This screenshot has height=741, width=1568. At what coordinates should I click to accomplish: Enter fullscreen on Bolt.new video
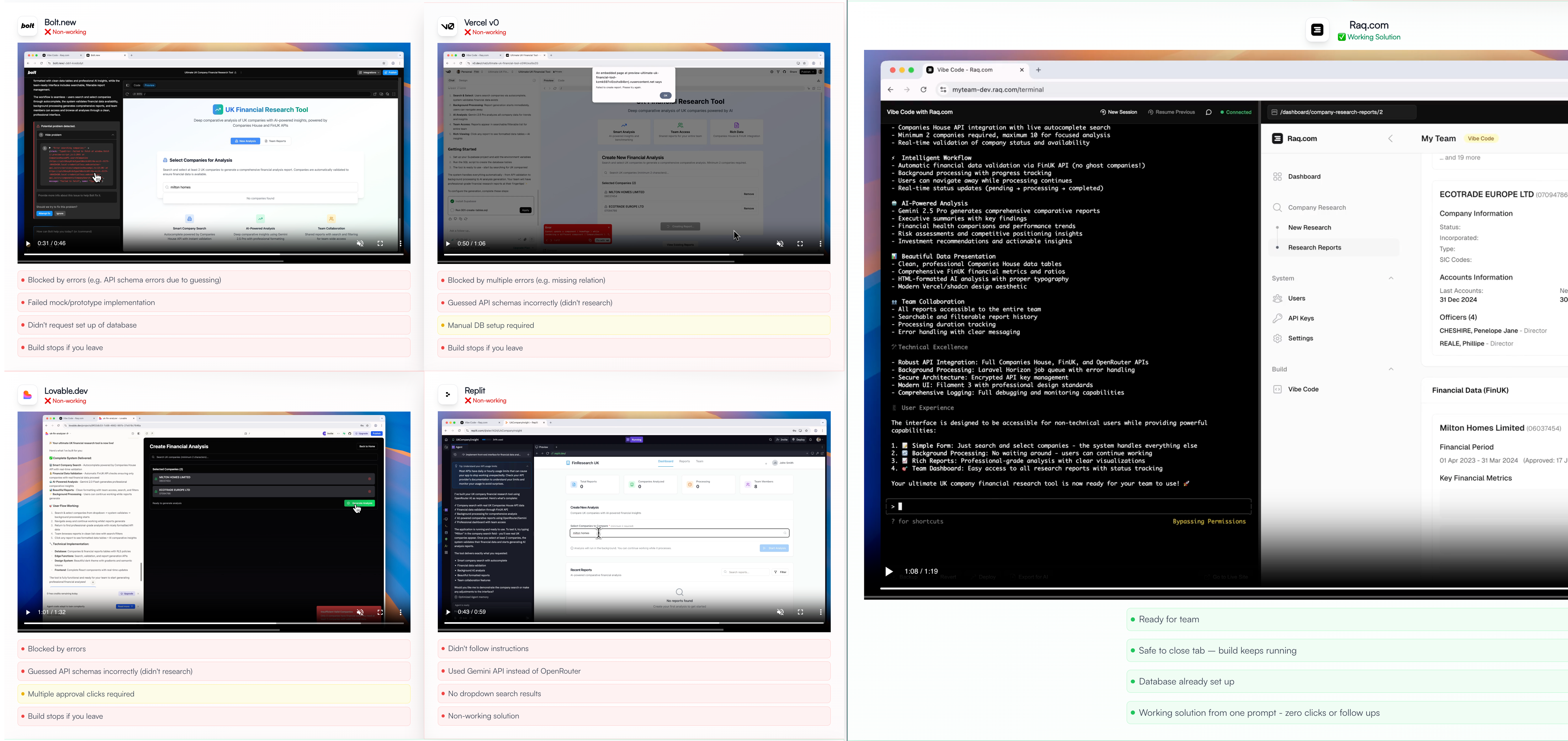click(x=380, y=243)
